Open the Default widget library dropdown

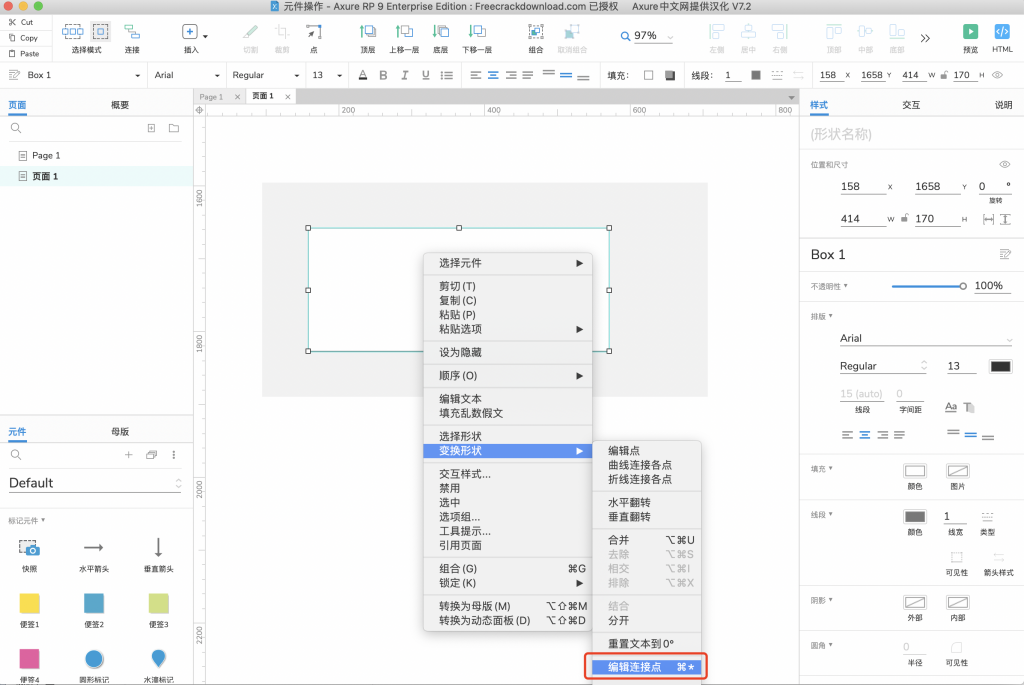(x=95, y=483)
